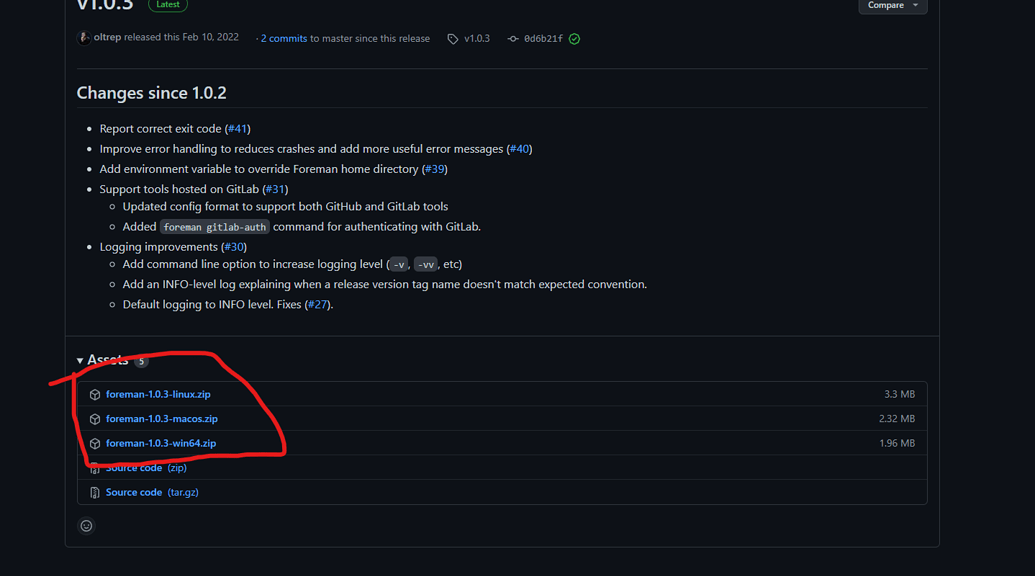
Task: Click the Changes since 1.0.2 heading
Action: pos(152,93)
